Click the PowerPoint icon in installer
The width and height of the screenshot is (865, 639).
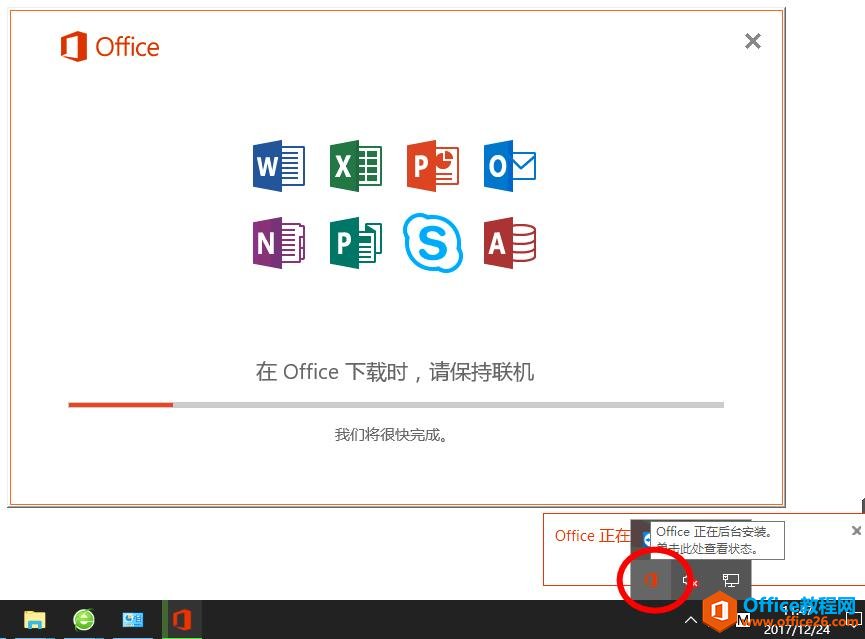pyautogui.click(x=432, y=166)
